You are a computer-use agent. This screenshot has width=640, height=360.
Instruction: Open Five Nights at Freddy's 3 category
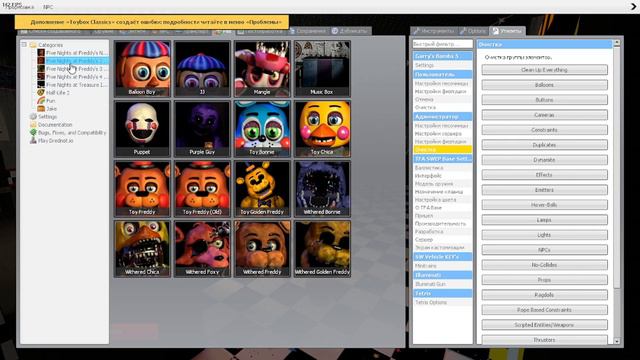click(x=73, y=69)
